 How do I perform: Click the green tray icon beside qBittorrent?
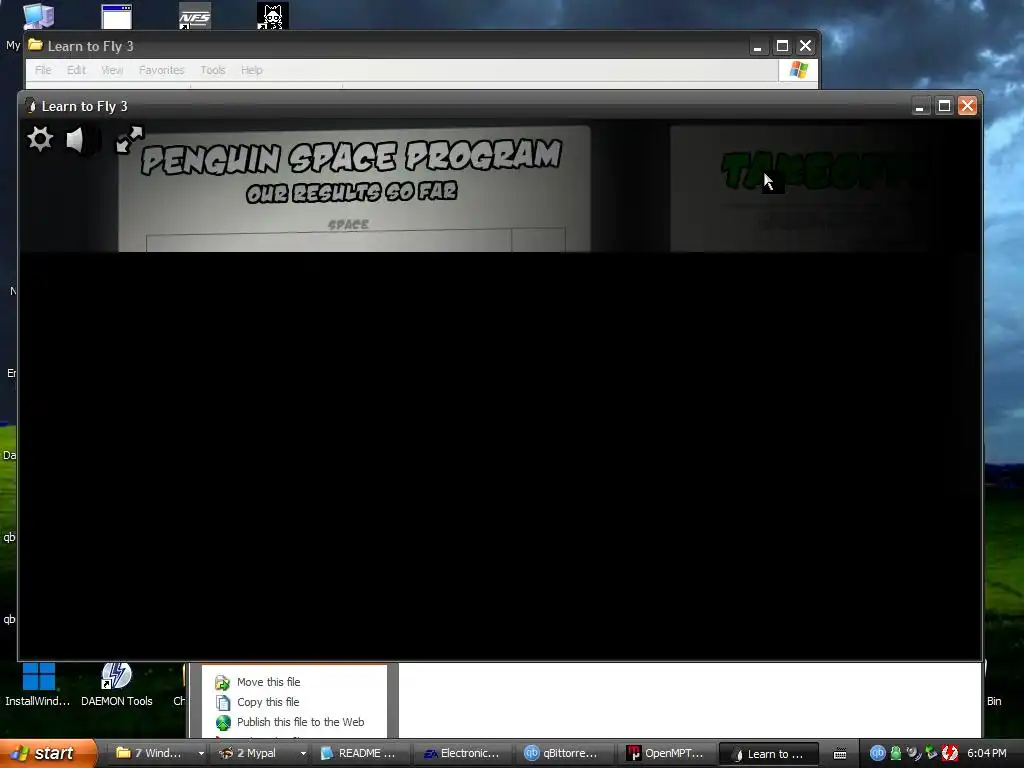pos(896,753)
